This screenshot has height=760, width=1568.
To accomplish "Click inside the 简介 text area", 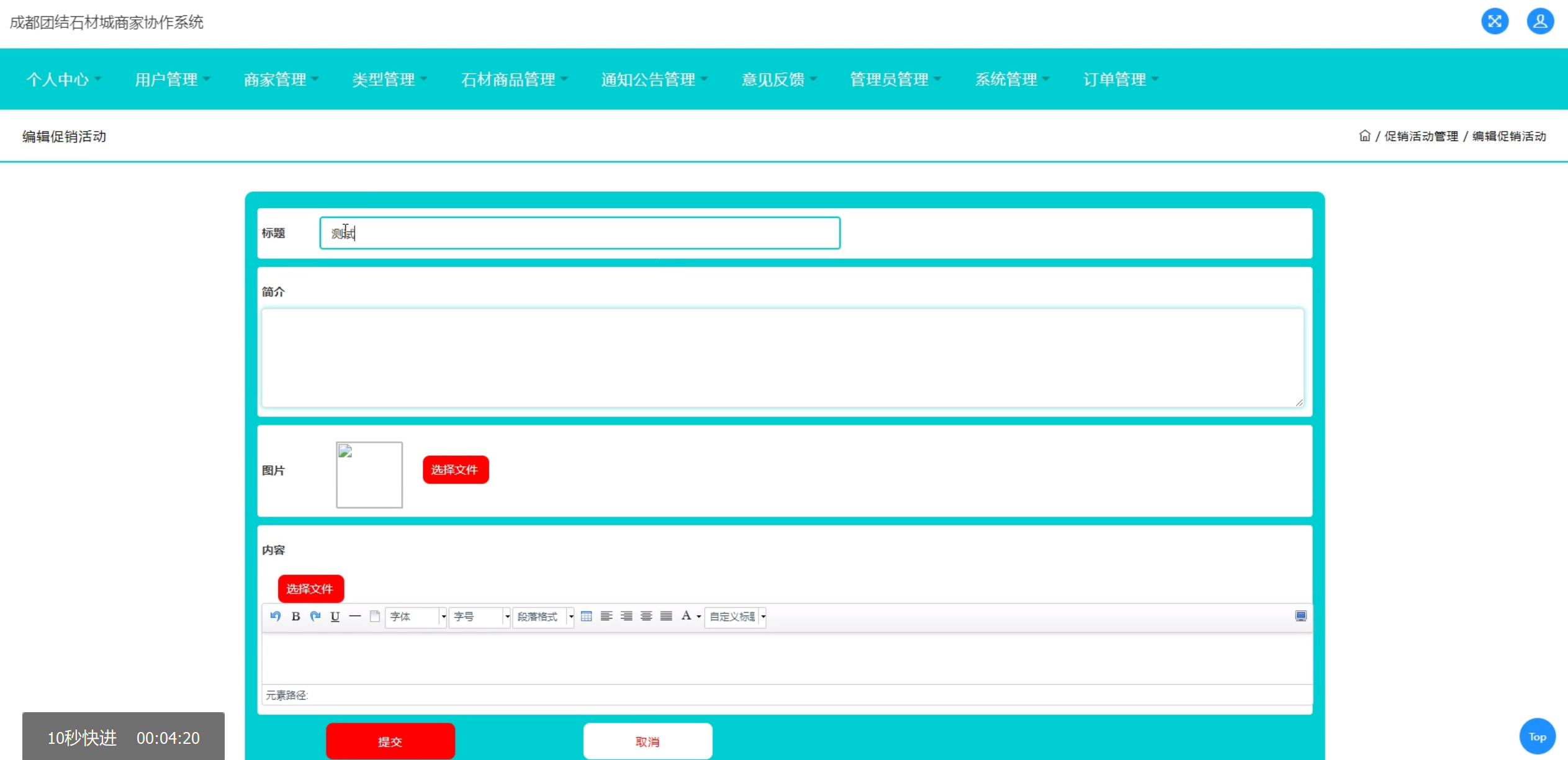I will [782, 358].
